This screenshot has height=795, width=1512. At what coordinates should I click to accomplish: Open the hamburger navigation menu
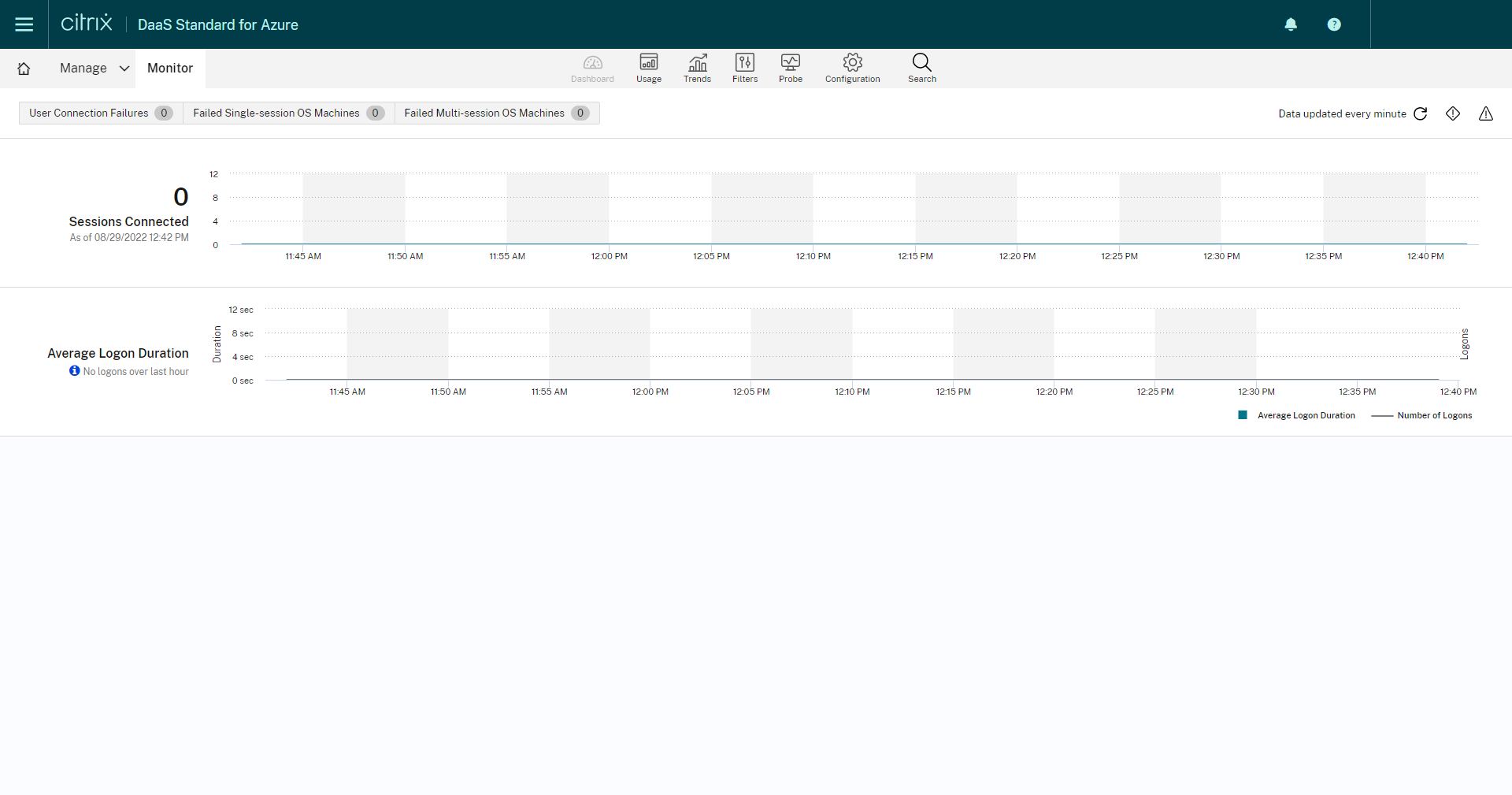click(24, 24)
